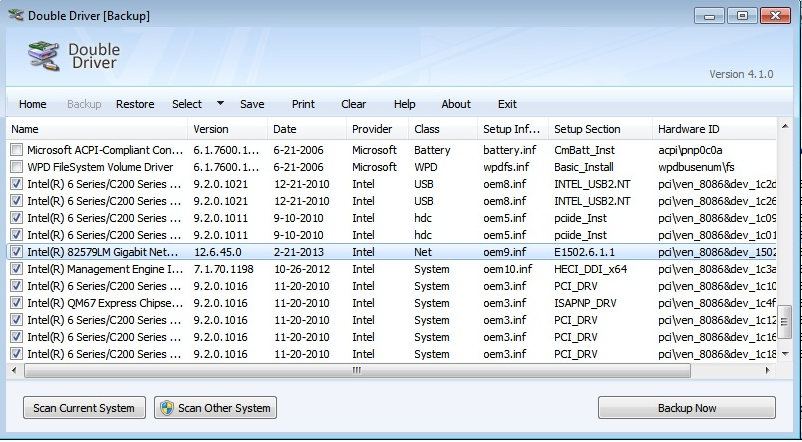802x442 pixels.
Task: Click the '10-26-2012' date cell
Action: click(x=301, y=269)
